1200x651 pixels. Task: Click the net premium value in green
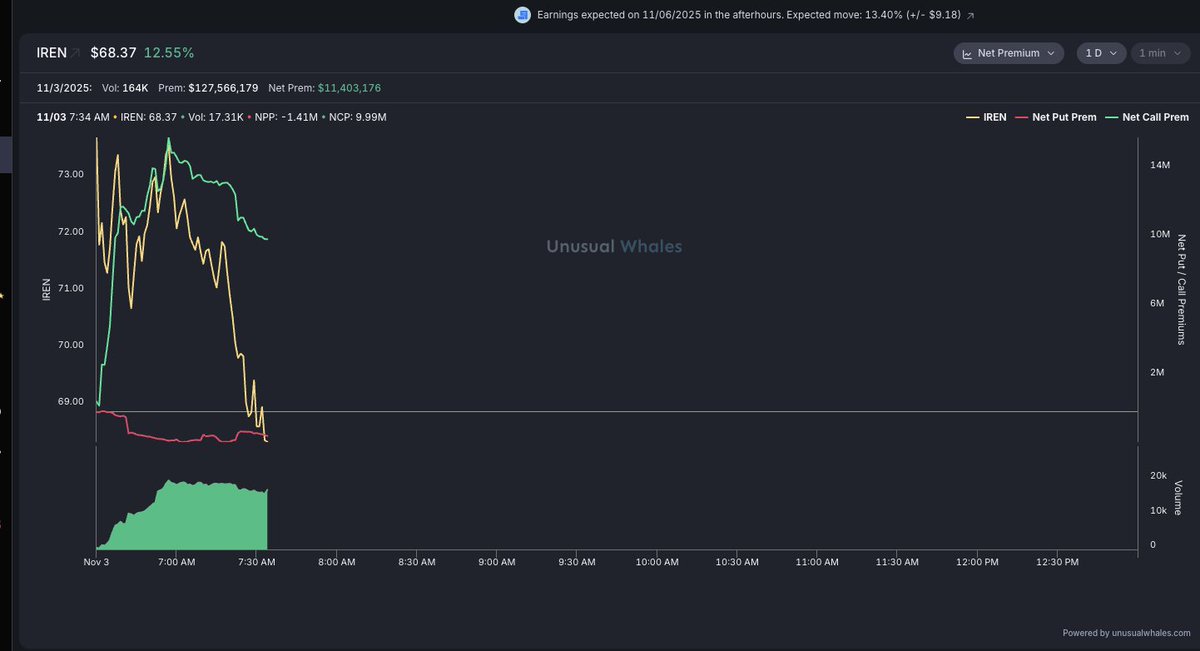click(x=349, y=88)
